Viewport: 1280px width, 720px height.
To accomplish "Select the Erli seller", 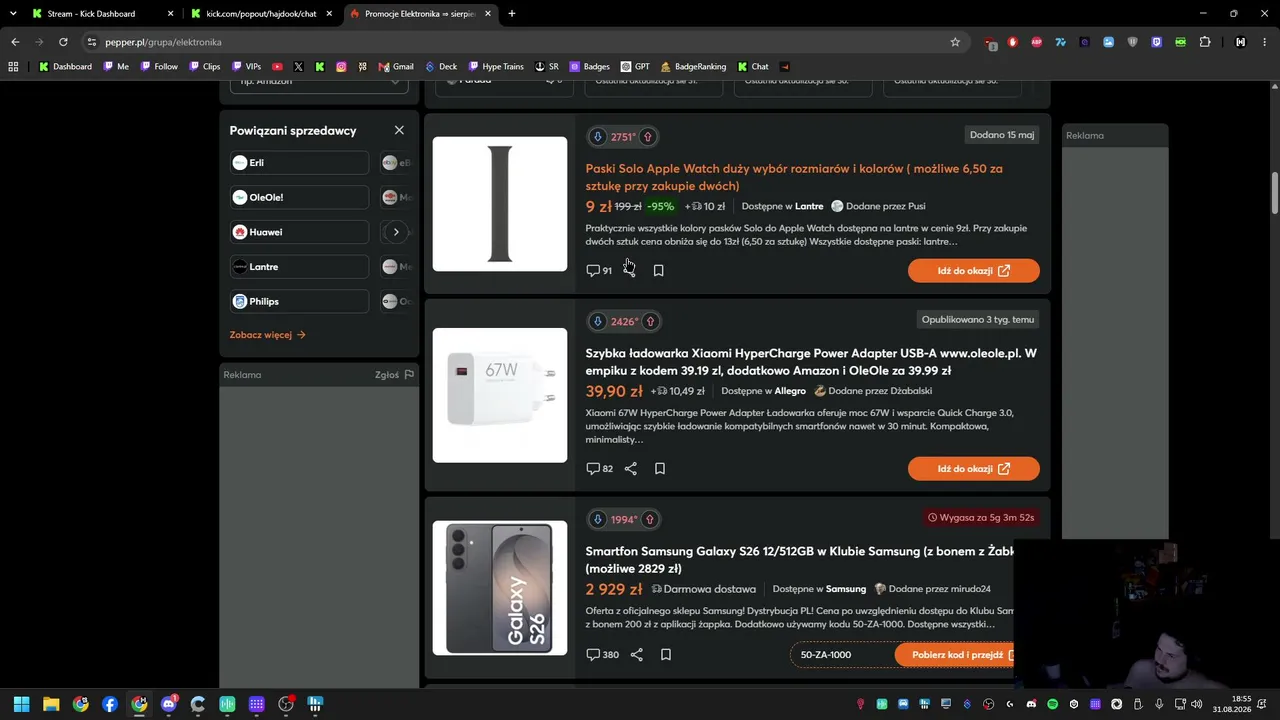I will [x=299, y=163].
